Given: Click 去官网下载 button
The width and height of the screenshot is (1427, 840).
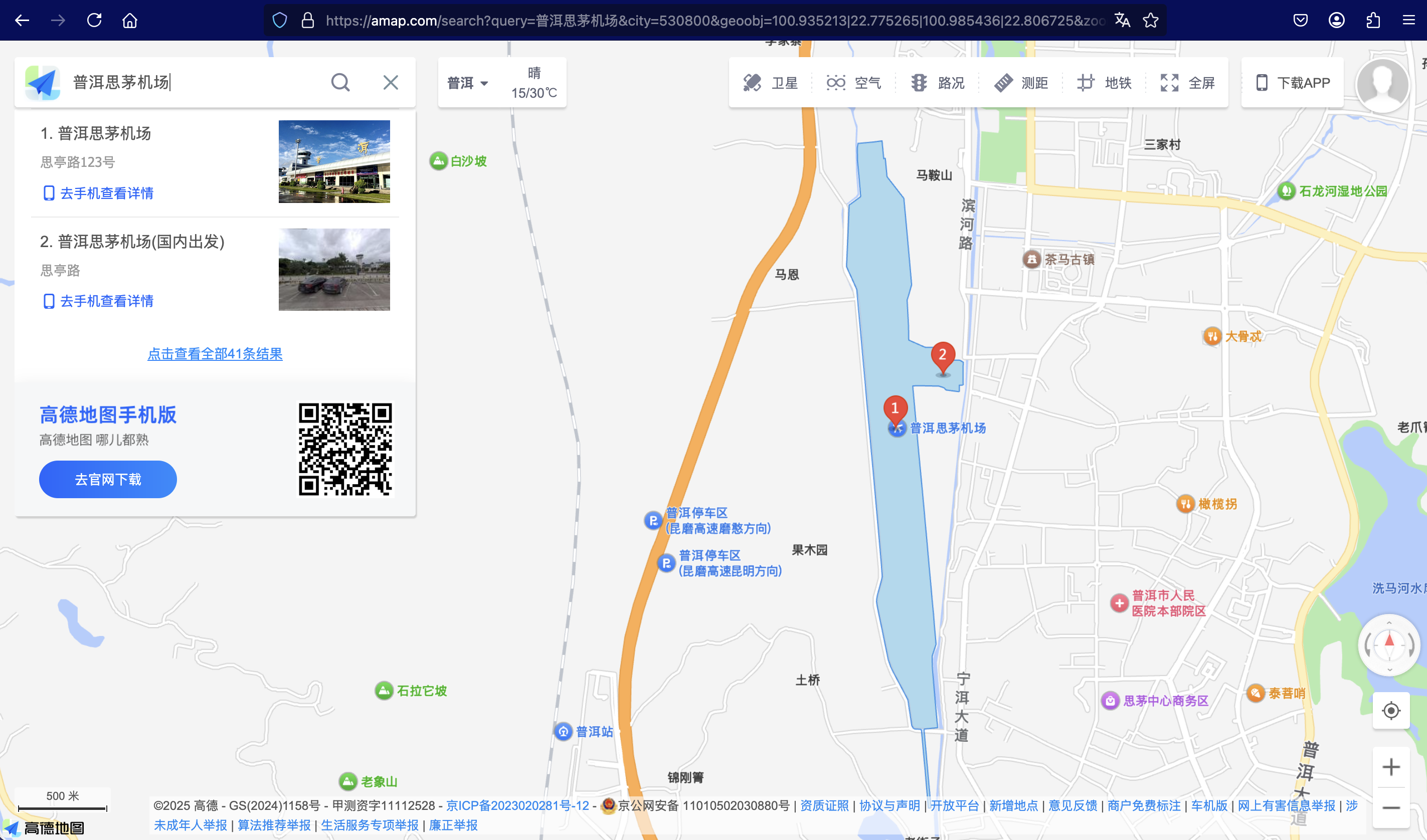Looking at the screenshot, I should (108, 480).
